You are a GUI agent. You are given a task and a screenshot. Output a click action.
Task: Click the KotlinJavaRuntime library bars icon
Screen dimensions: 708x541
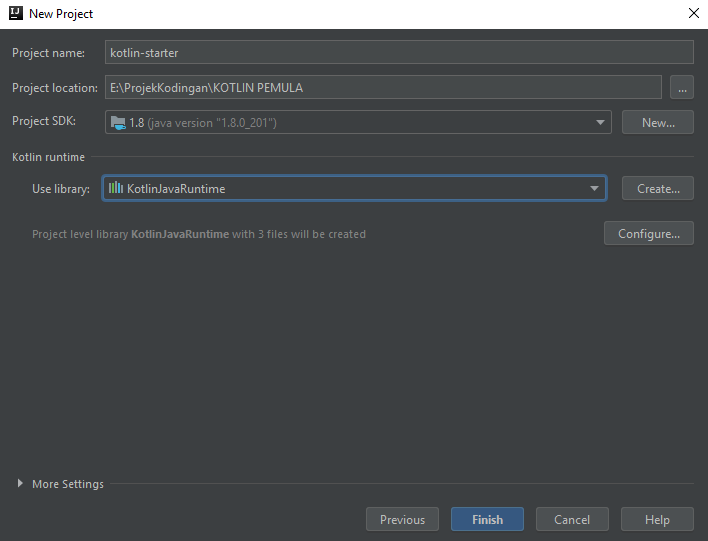[116, 187]
